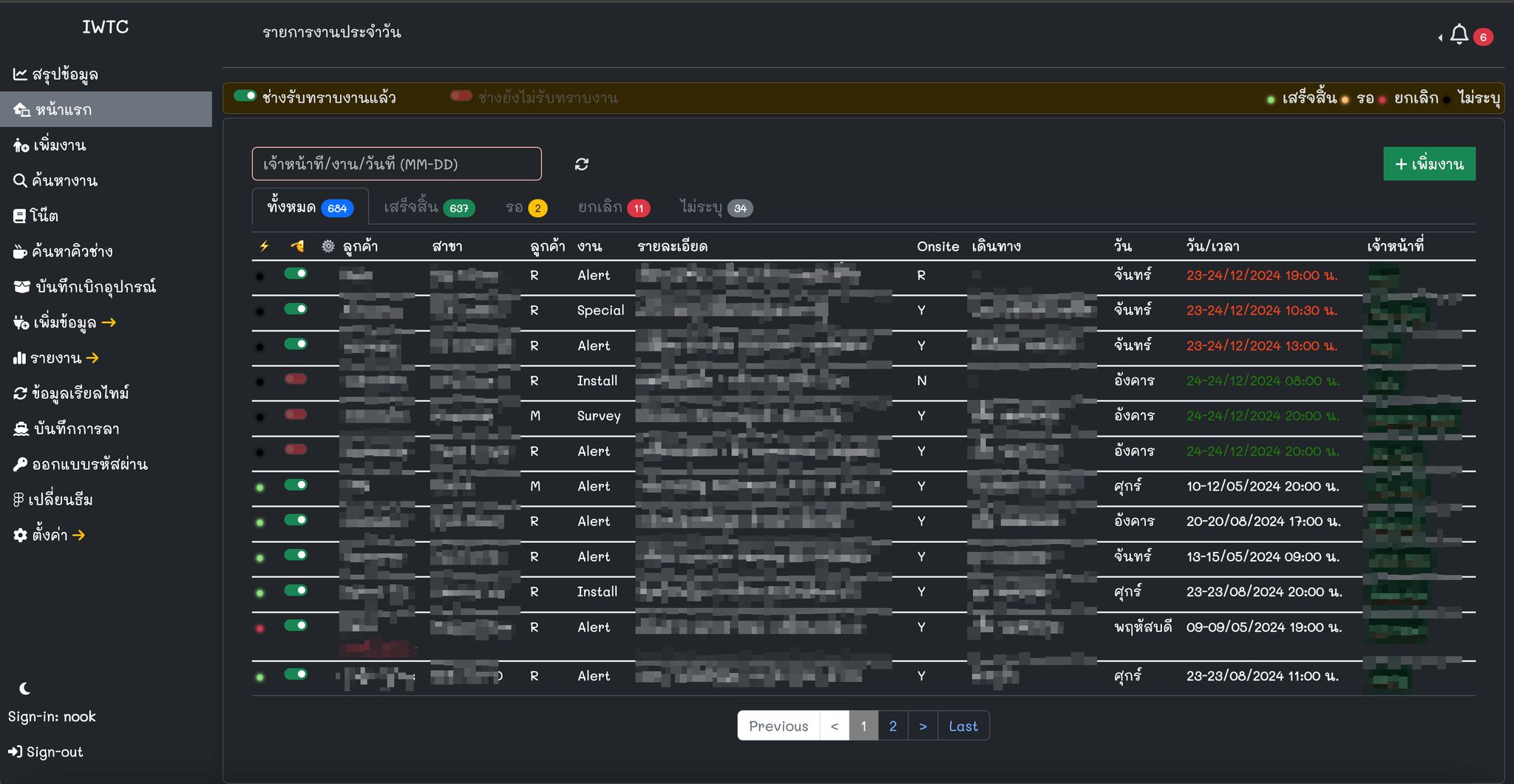Image resolution: width=1514 pixels, height=784 pixels.
Task: Expand the เพิ่มข้อมูล sidebar submenu
Action: coord(64,323)
